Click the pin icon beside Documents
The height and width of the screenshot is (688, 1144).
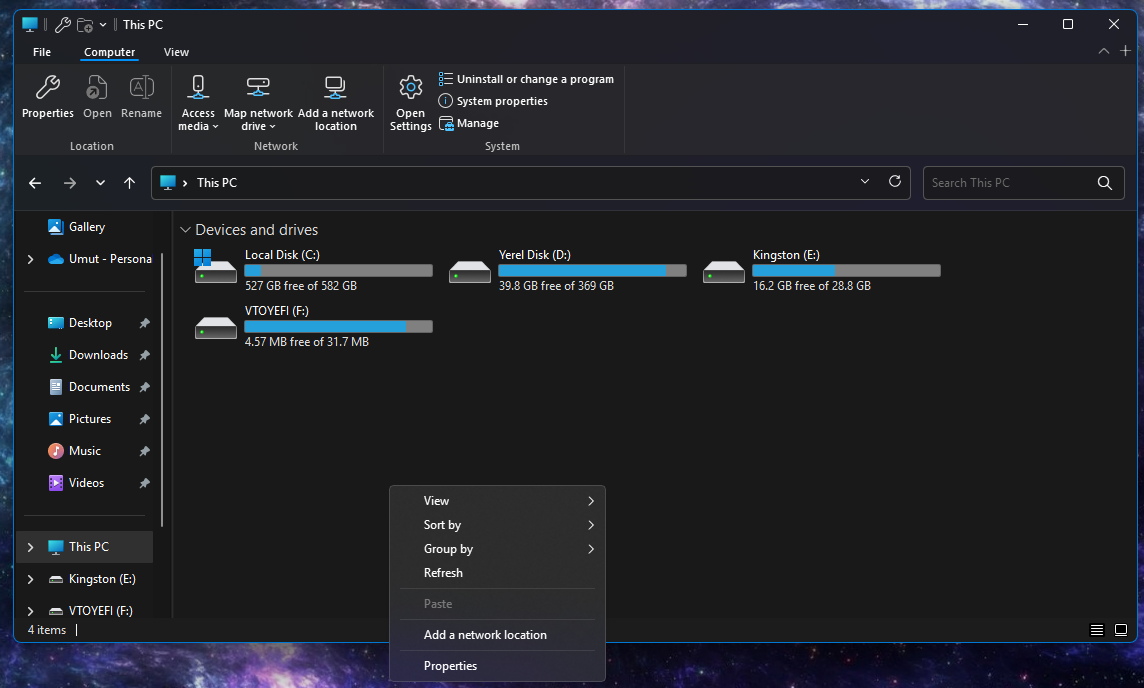click(x=144, y=387)
